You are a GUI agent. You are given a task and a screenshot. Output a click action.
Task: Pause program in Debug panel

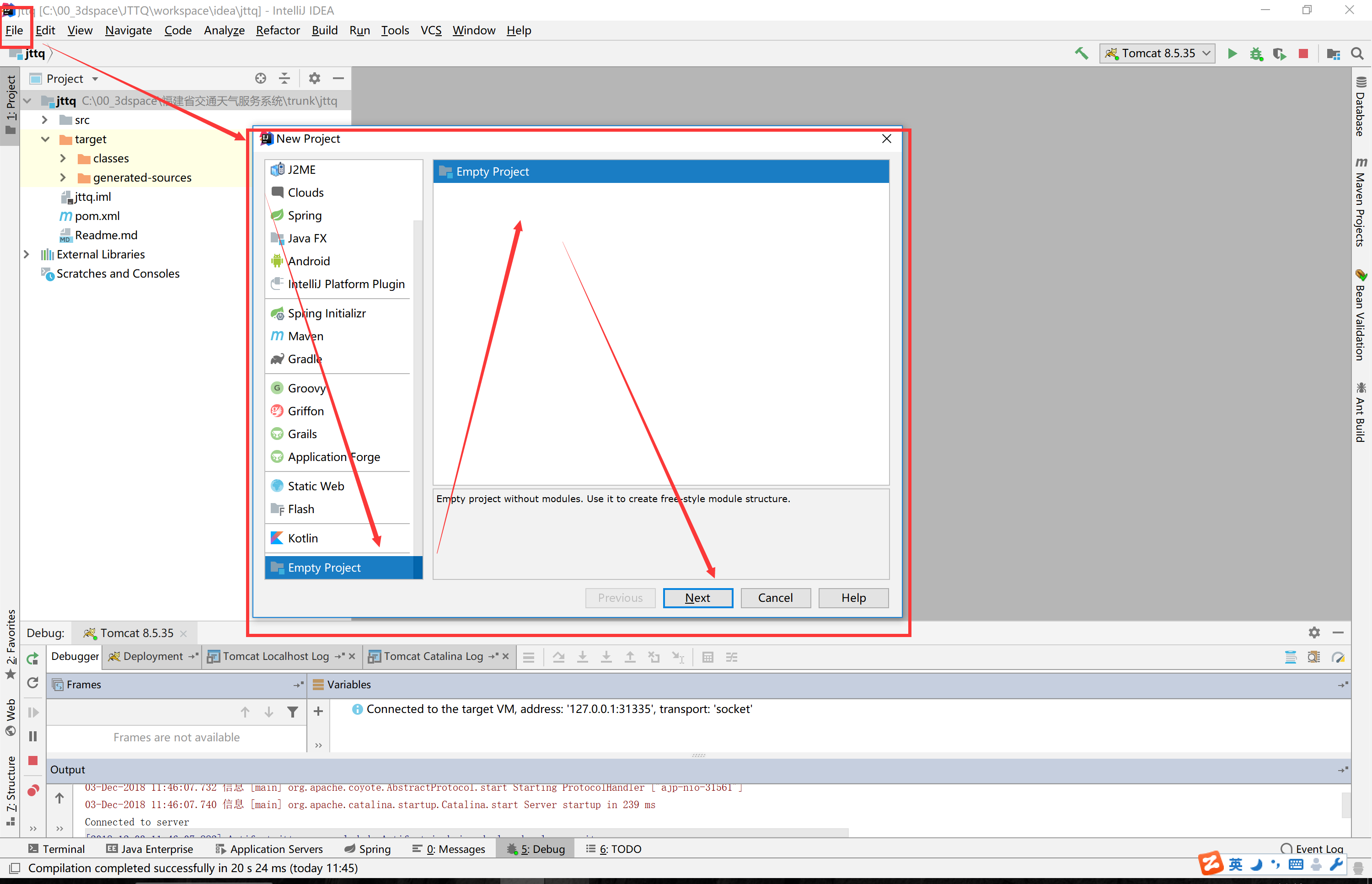[x=33, y=736]
